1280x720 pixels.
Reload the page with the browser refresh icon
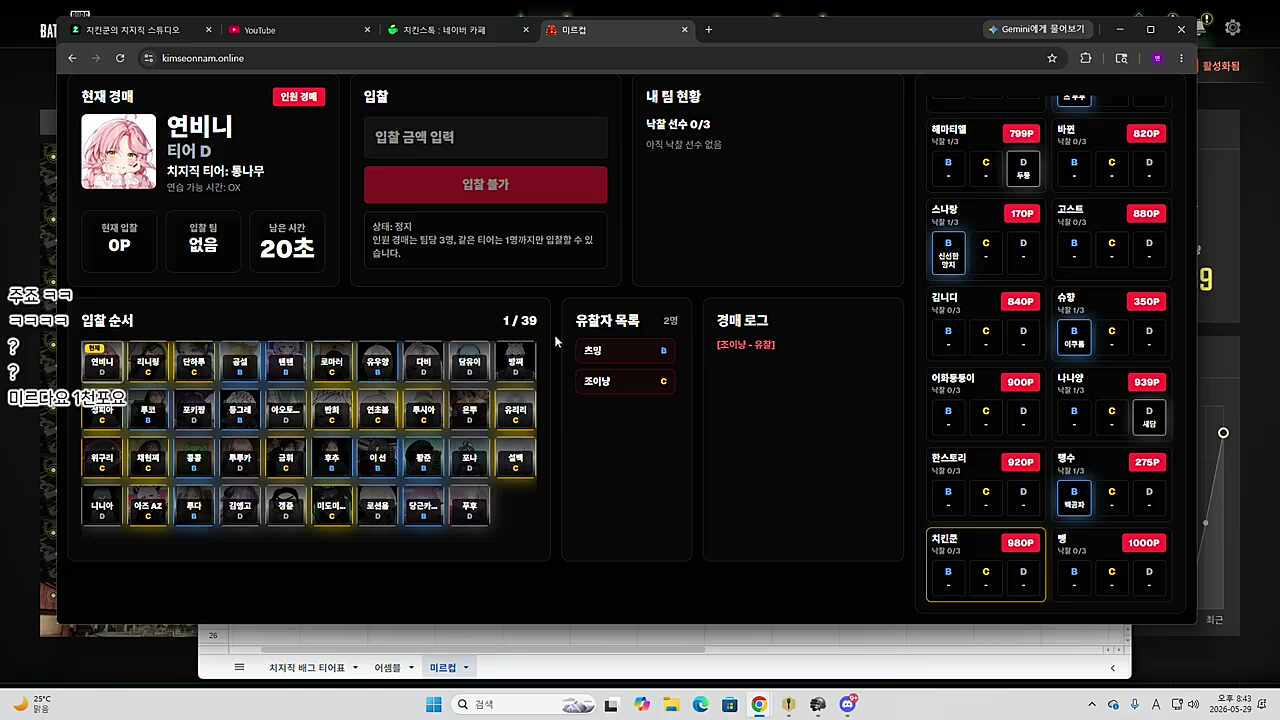coord(120,58)
